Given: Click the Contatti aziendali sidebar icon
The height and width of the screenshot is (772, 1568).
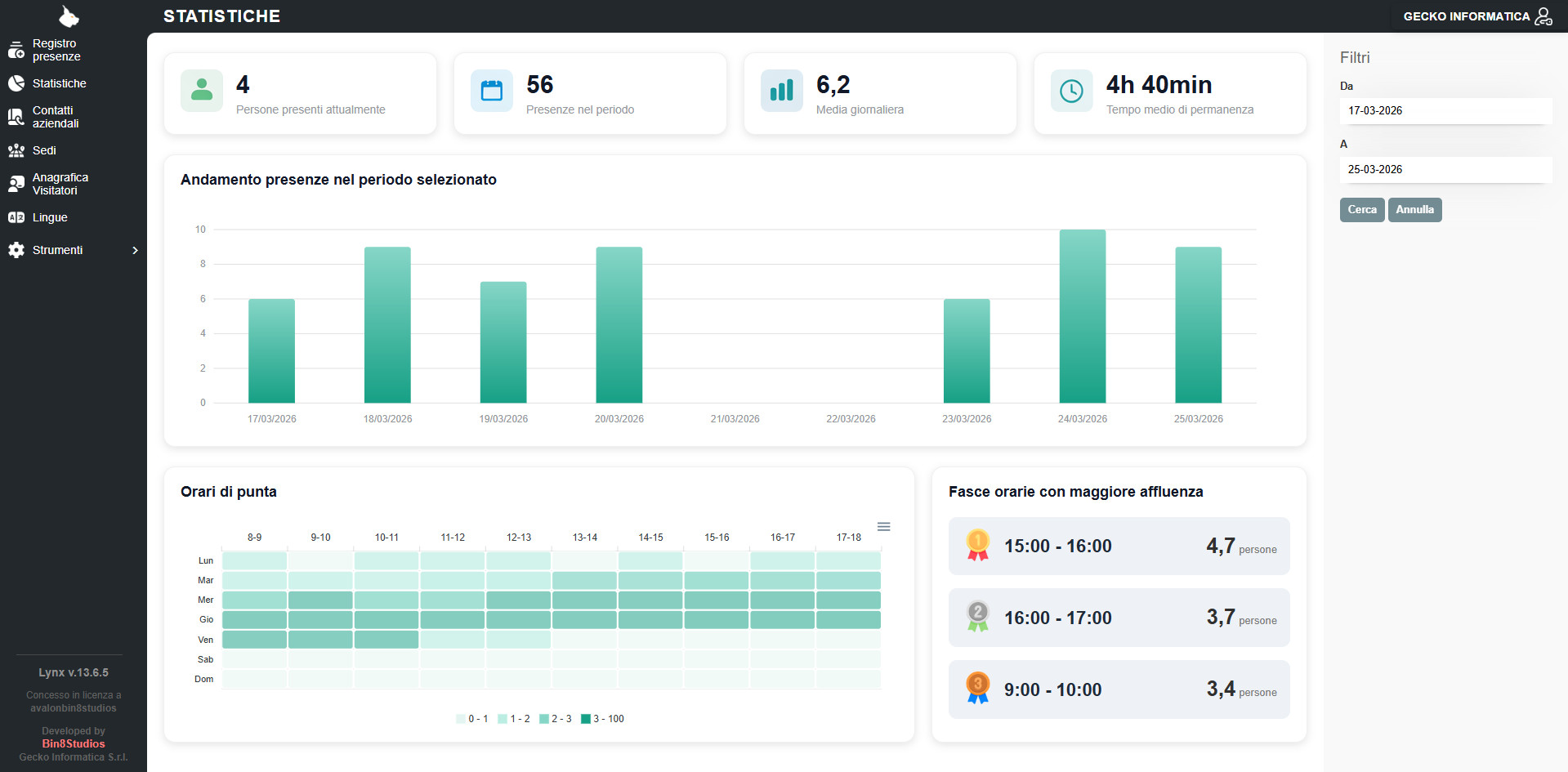Looking at the screenshot, I should pos(16,118).
